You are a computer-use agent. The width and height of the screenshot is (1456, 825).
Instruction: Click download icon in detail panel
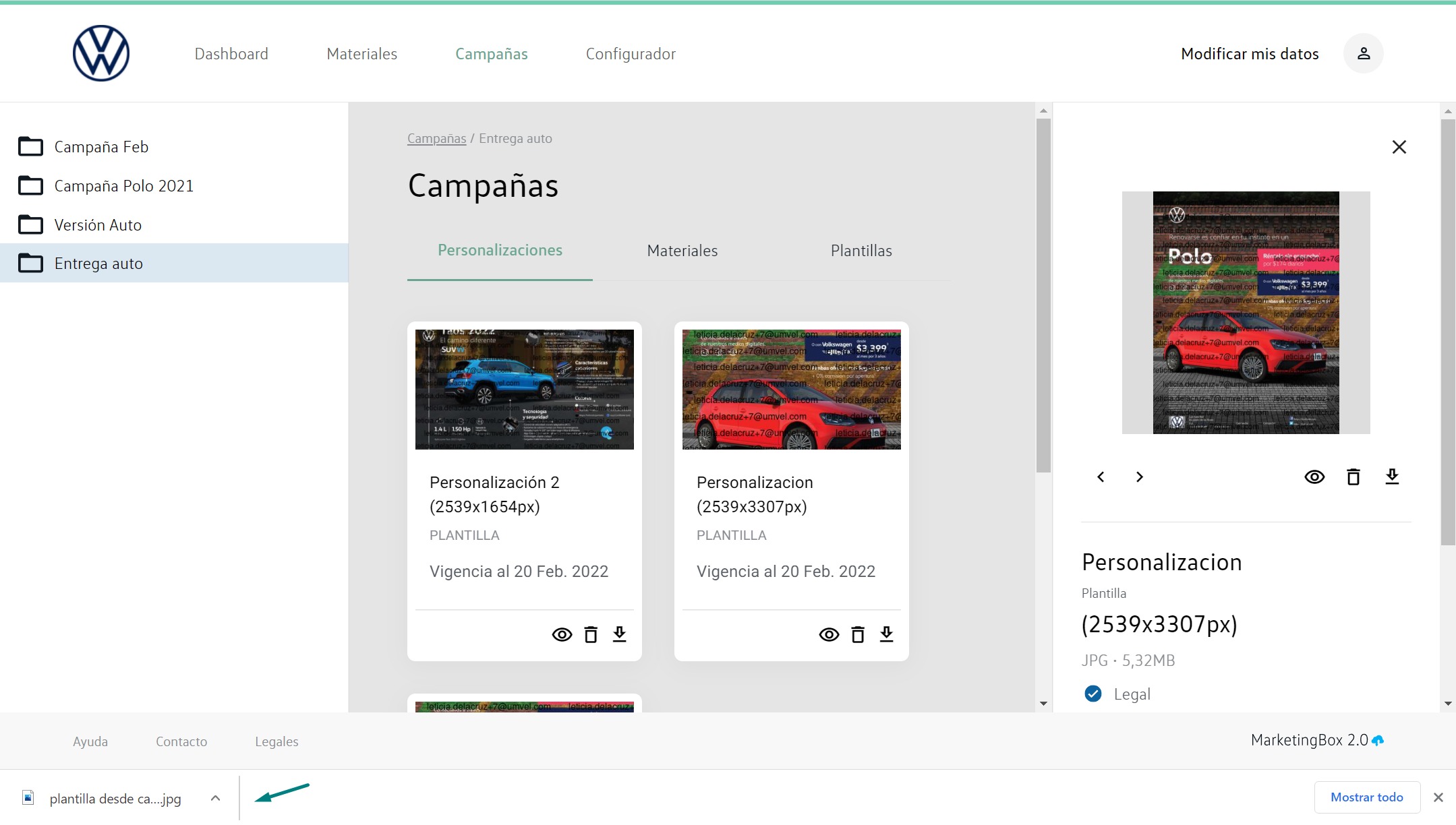tap(1392, 477)
